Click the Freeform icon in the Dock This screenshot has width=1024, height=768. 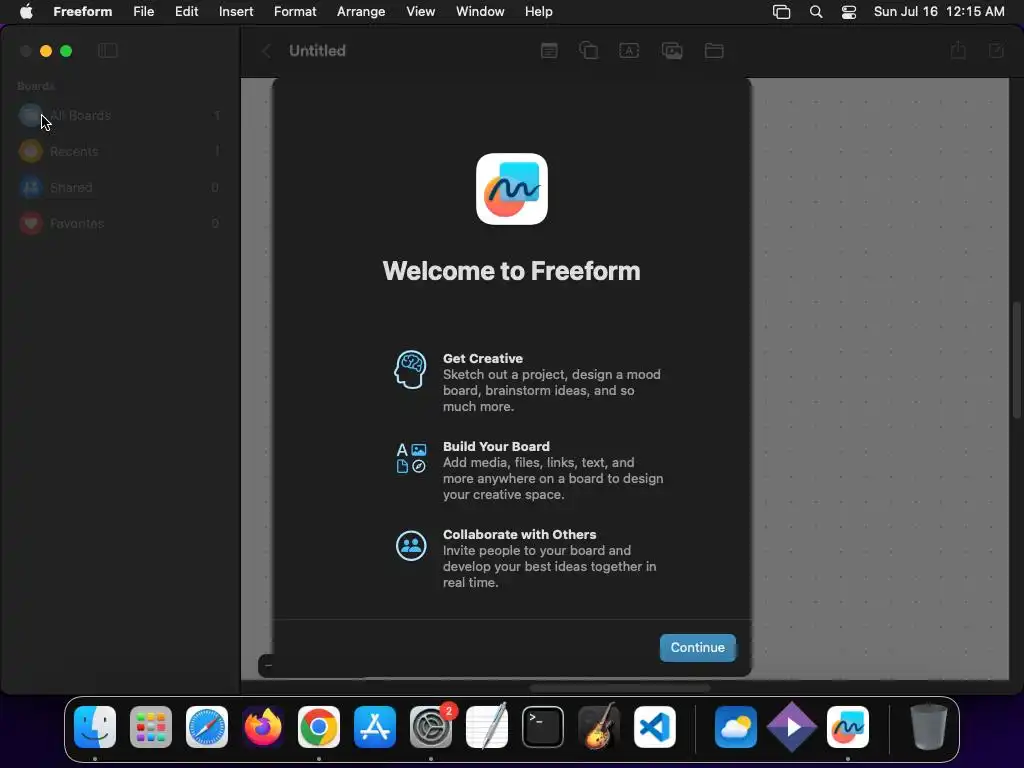(x=848, y=727)
